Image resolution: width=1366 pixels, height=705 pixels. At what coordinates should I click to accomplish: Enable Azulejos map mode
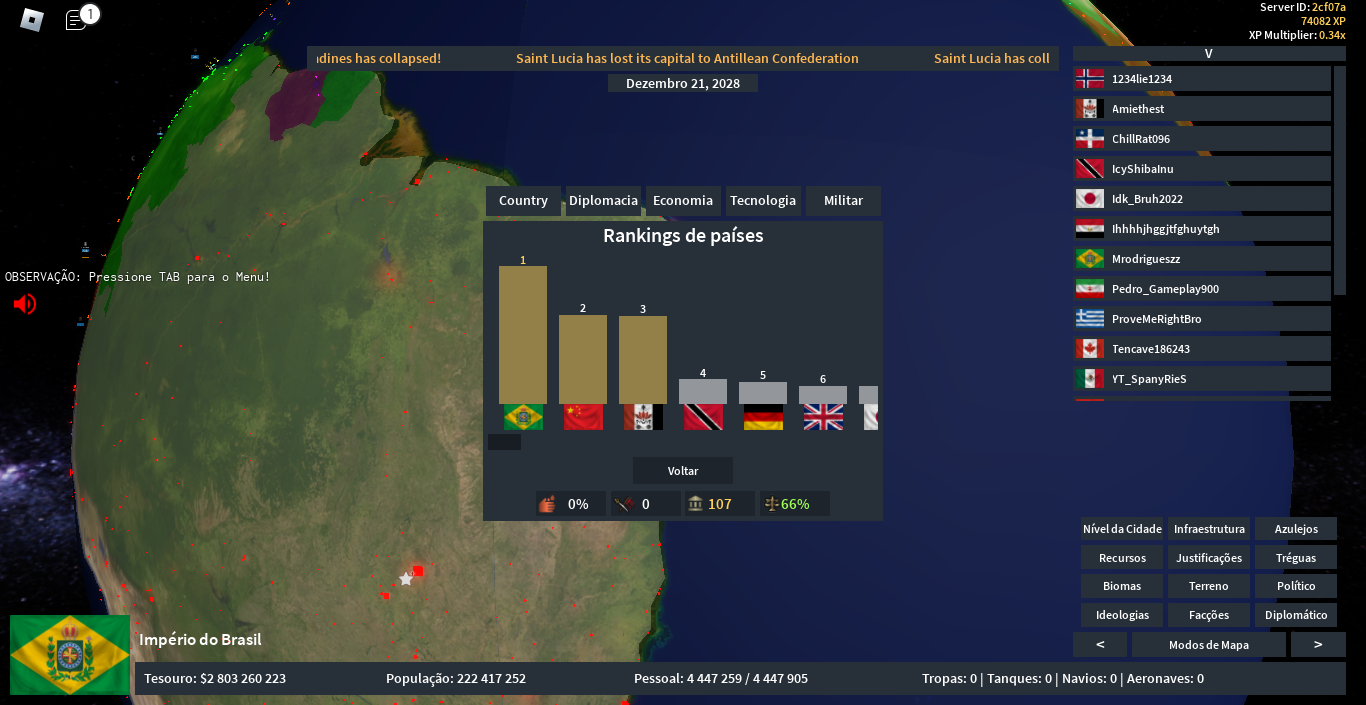click(1297, 529)
